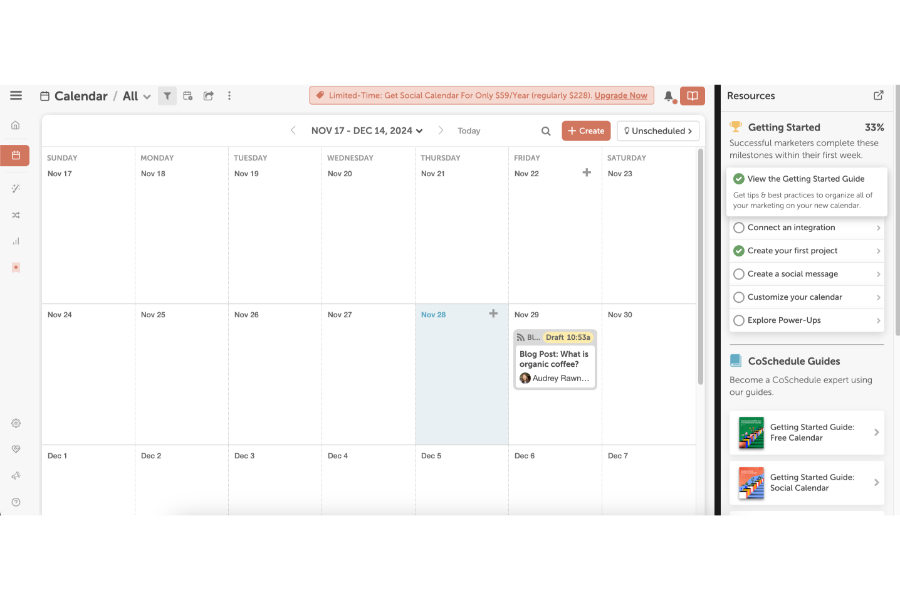The height and width of the screenshot is (600, 900).
Task: Open the megaphone announcements icon
Action: coord(15,475)
